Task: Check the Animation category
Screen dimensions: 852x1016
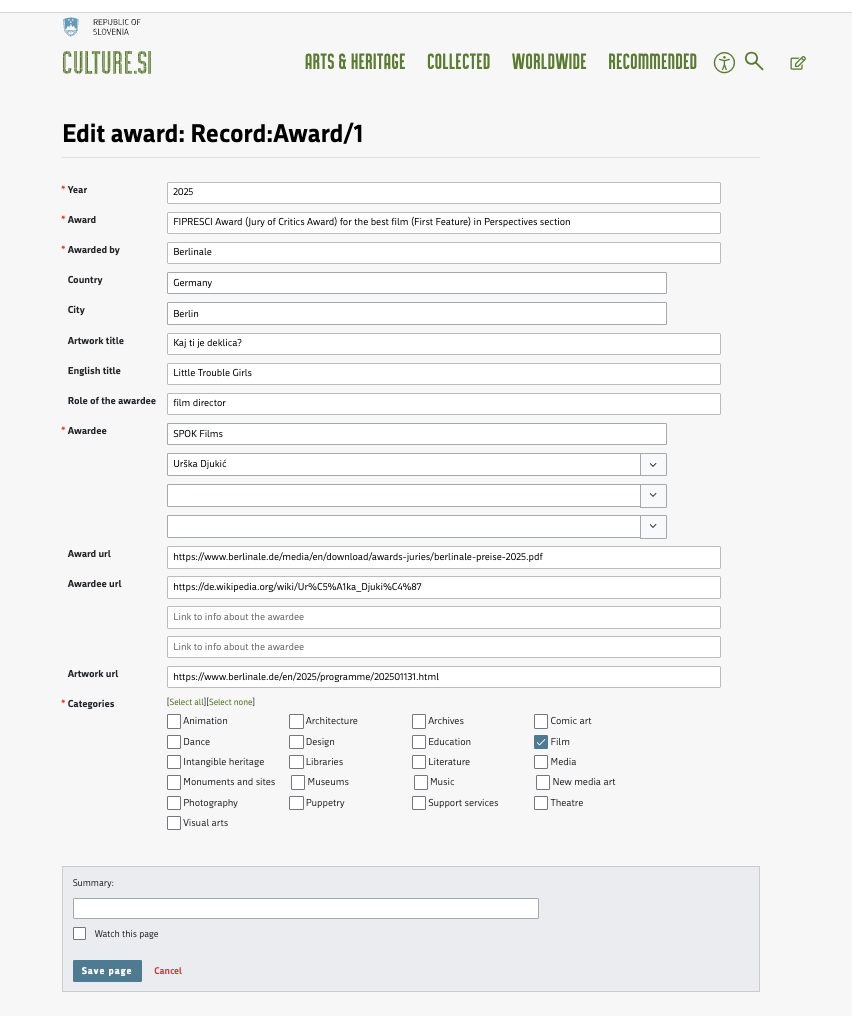Action: coord(174,721)
